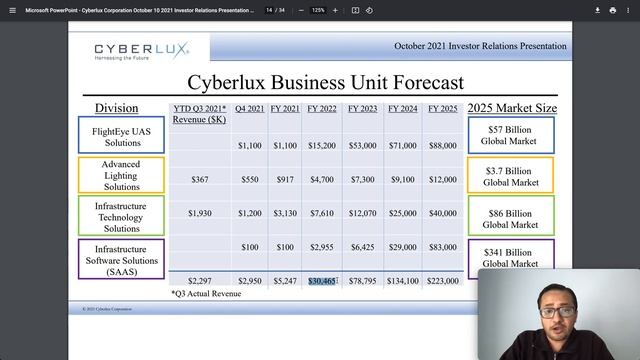Click the $88,000 FlightEye FY 2025 value
Screen dimensions: 640x360
tap(442, 145)
